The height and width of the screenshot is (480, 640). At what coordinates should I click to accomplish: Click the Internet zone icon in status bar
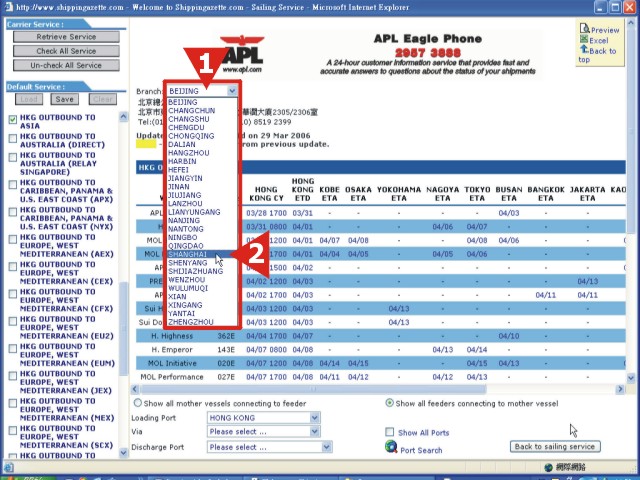pos(549,467)
